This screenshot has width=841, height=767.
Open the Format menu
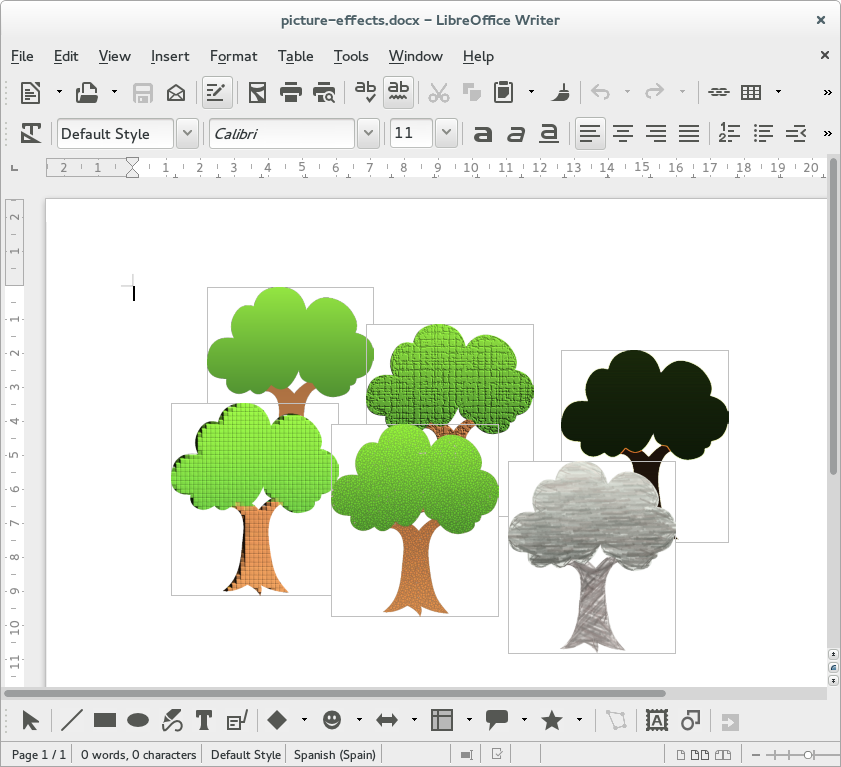[233, 56]
